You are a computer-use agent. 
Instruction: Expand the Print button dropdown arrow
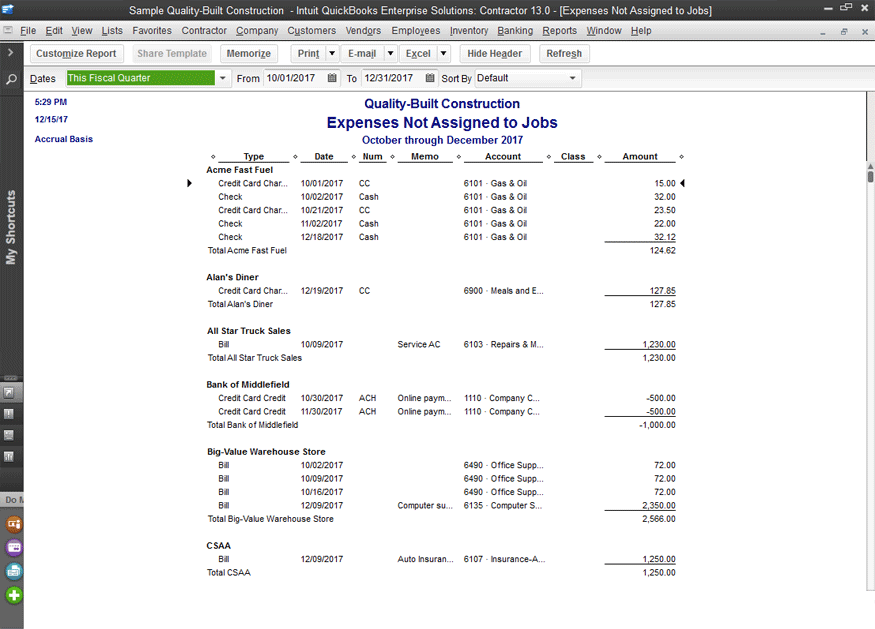[x=333, y=53]
